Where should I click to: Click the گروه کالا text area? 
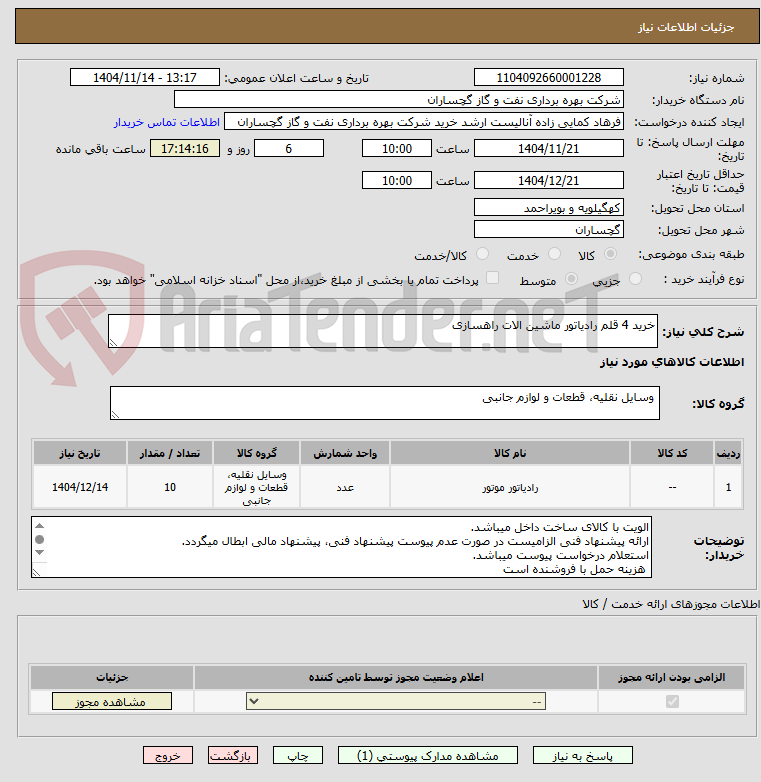[384, 403]
